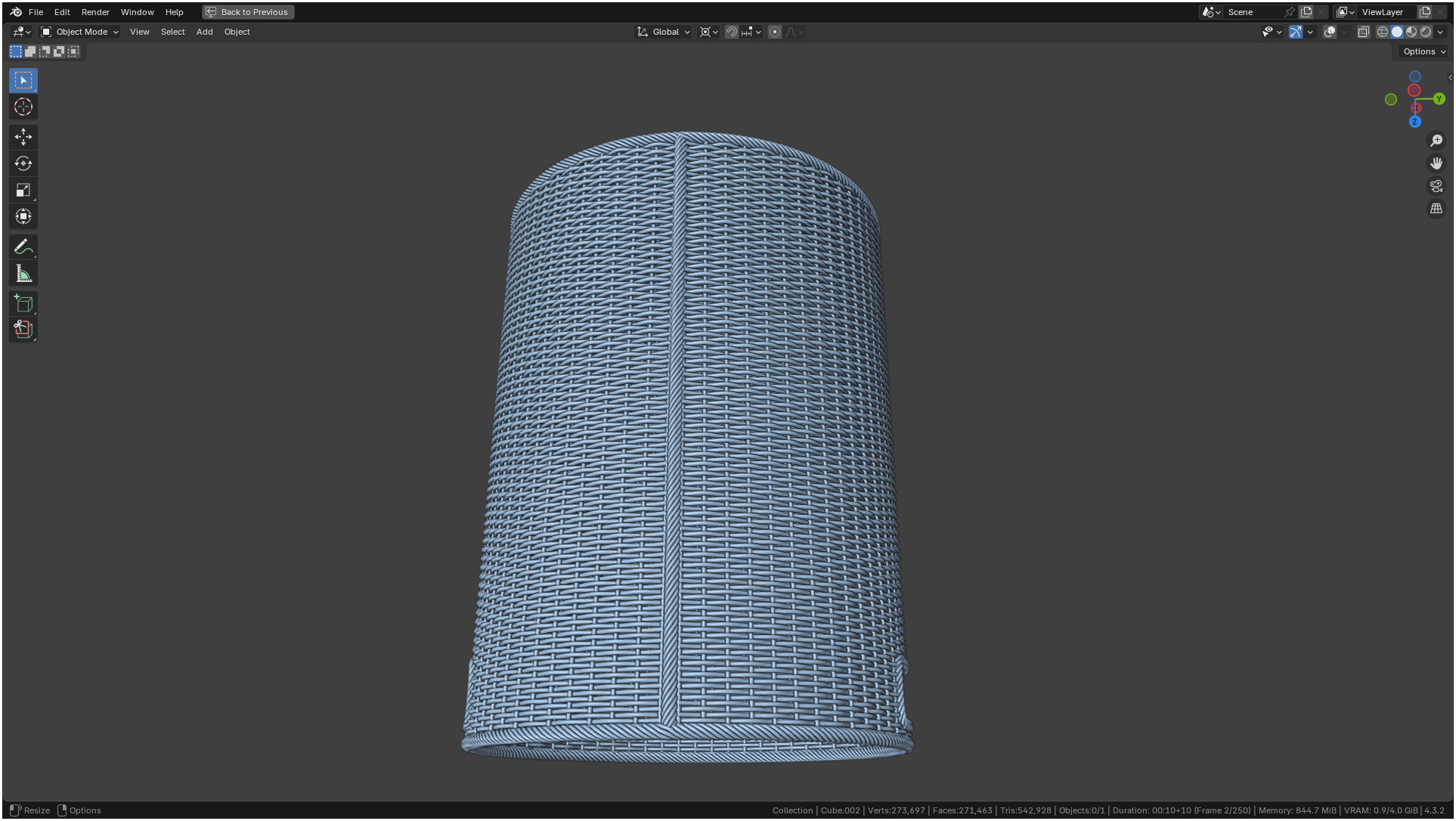1456x821 pixels.
Task: Switch to Wireframe shading
Action: pos(1383,32)
